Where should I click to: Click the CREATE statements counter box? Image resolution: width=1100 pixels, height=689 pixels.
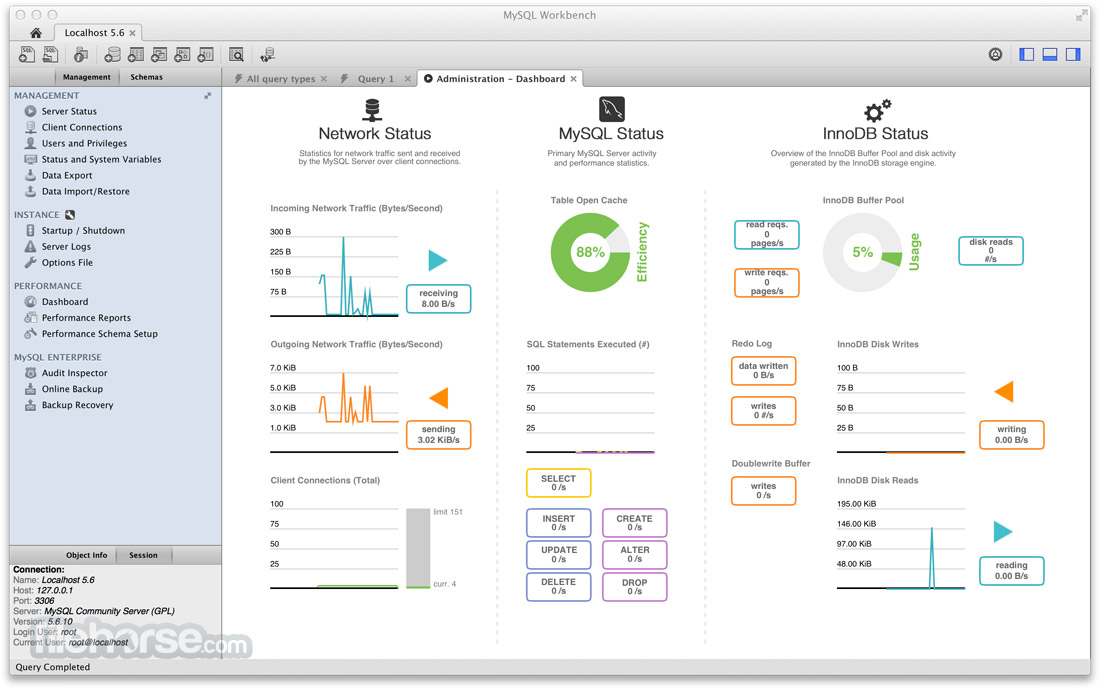(634, 523)
